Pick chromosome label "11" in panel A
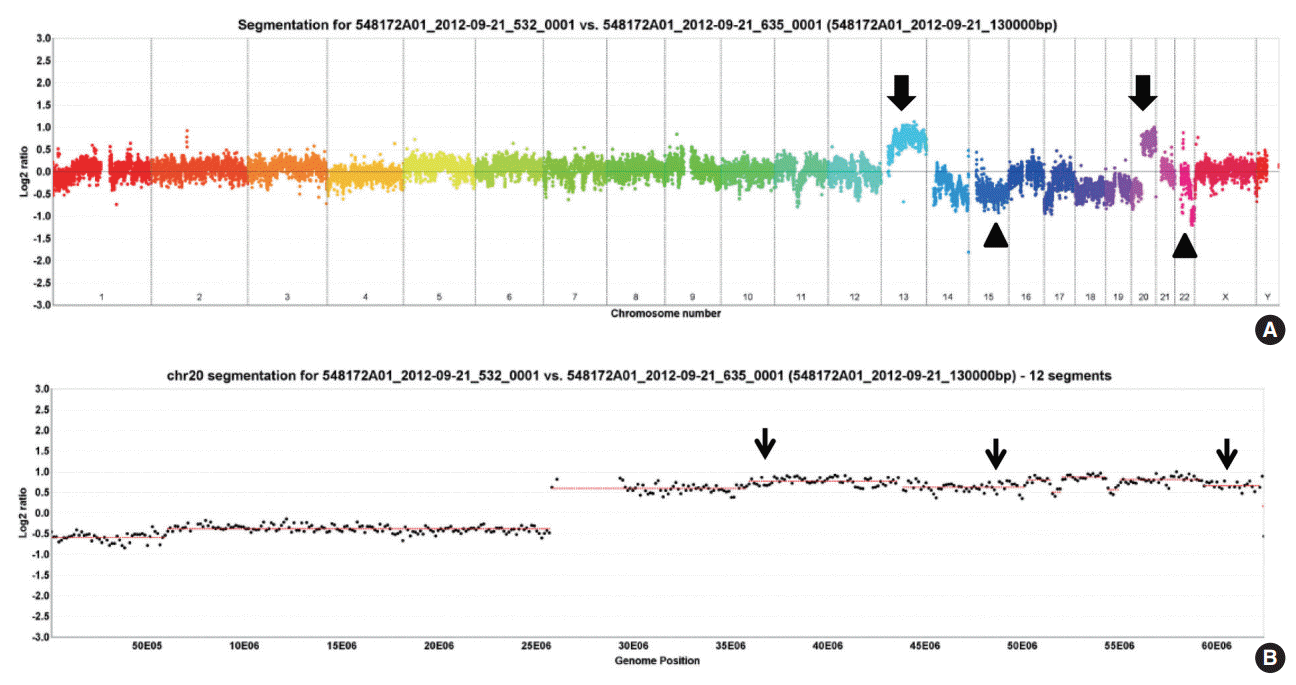Viewport: 1296px width, 685px height. click(x=801, y=298)
